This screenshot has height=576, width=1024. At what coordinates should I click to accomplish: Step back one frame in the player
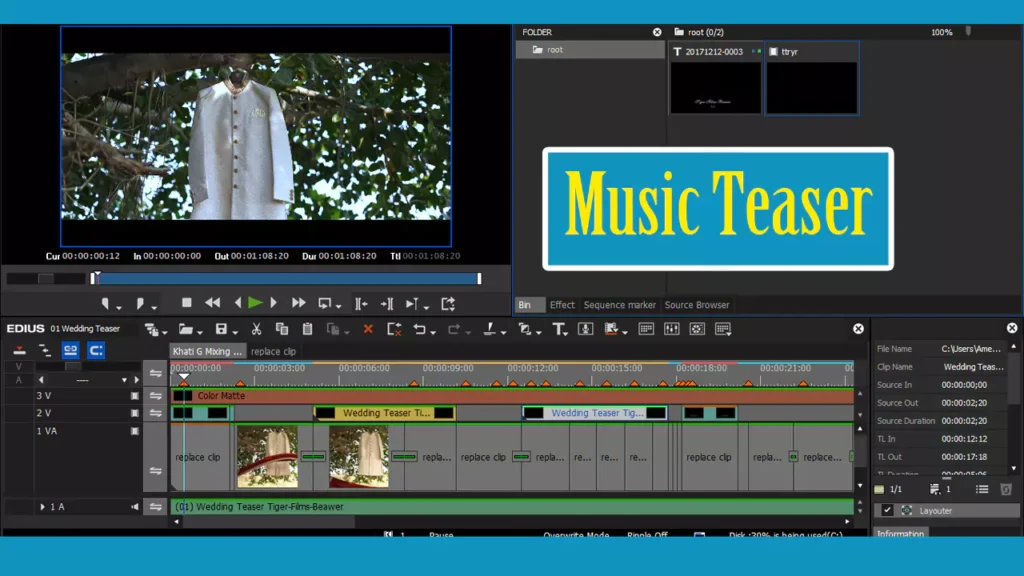(x=238, y=303)
